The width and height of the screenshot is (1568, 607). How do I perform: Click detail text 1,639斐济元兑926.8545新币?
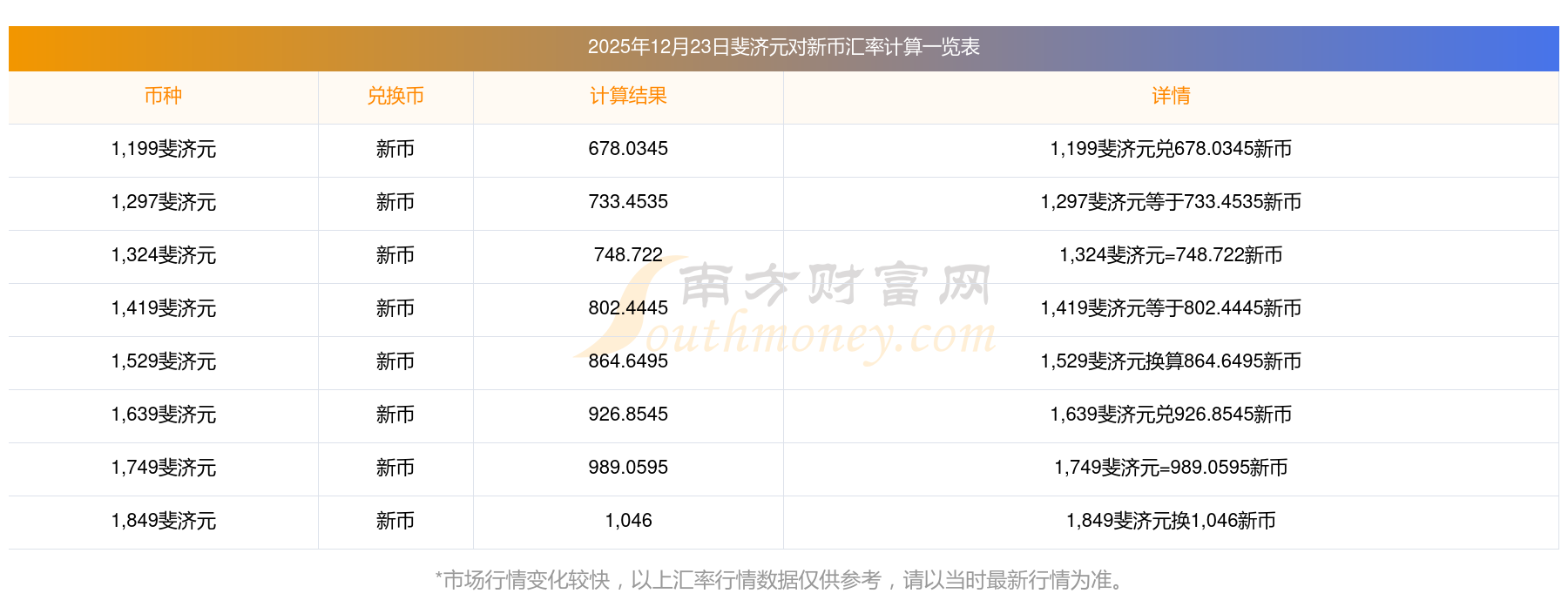(x=1171, y=415)
